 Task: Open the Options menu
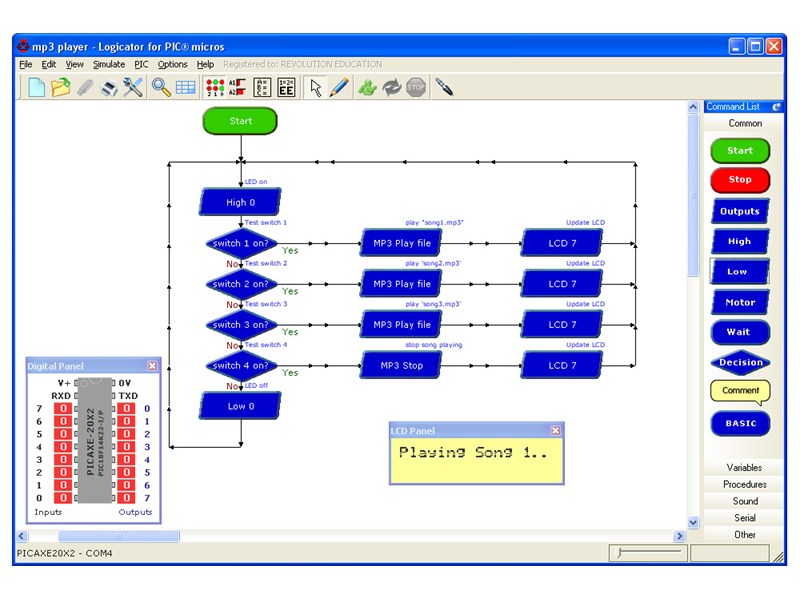click(172, 64)
